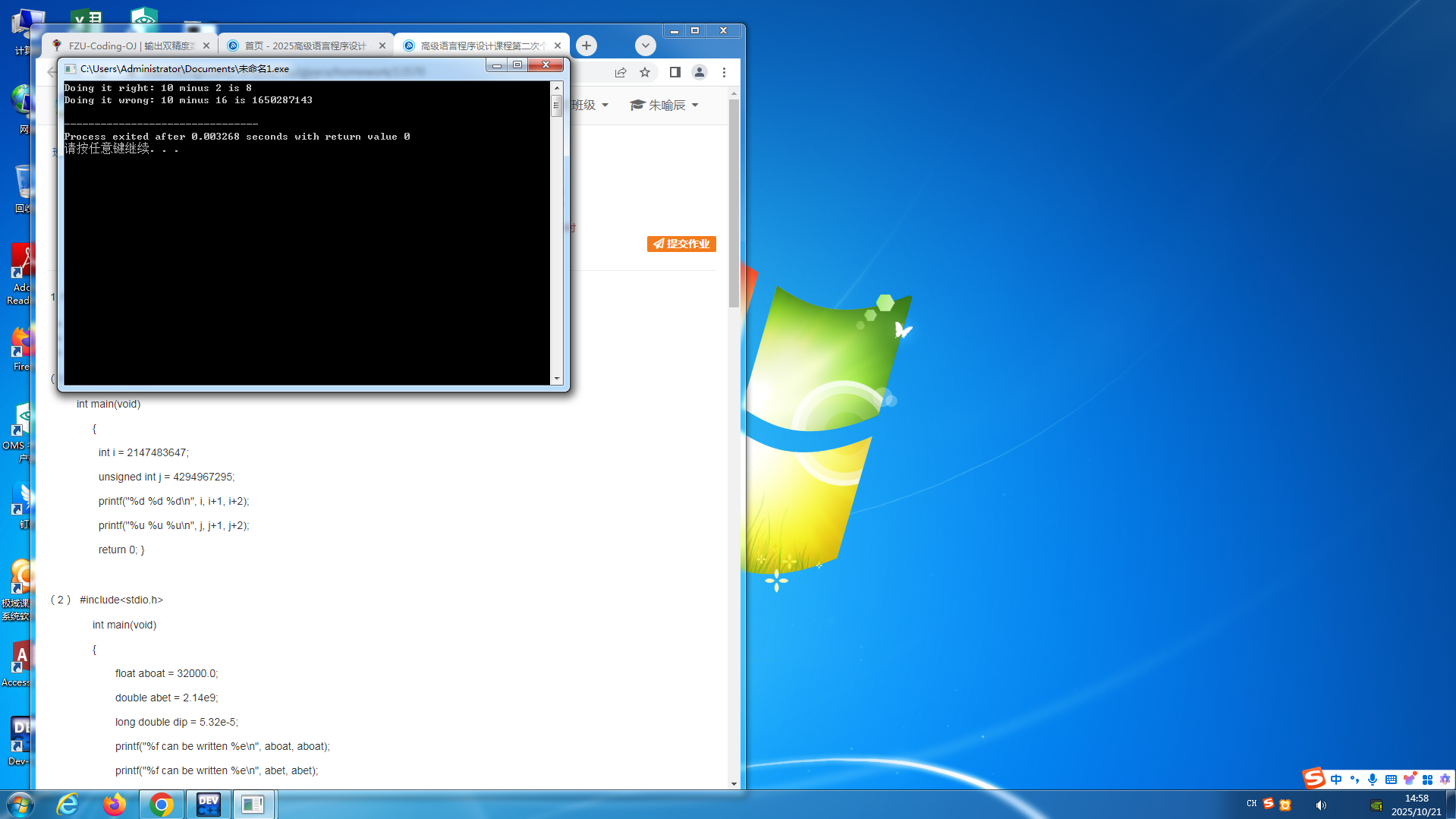Viewport: 1456px width, 819px height.
Task: Open the console window's system menu icon
Action: pyautogui.click(x=71, y=68)
